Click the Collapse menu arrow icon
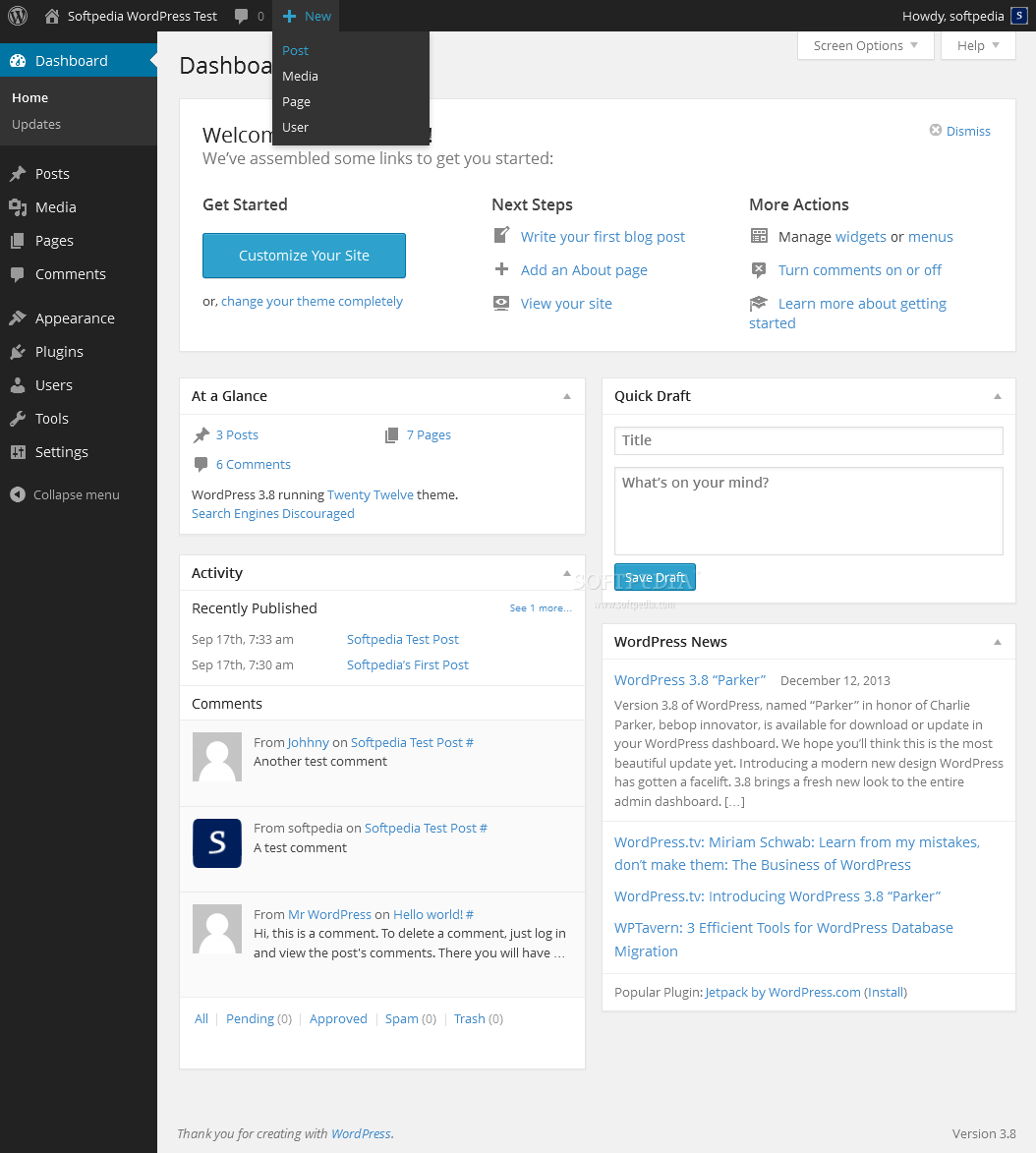Image resolution: width=1036 pixels, height=1153 pixels. pos(18,494)
